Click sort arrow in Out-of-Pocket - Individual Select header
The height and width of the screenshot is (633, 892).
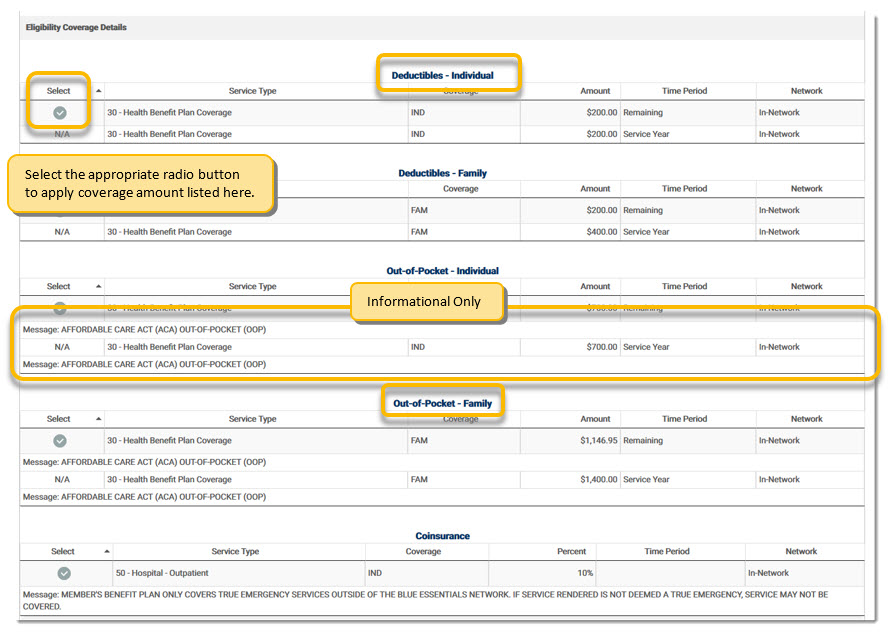[98, 287]
